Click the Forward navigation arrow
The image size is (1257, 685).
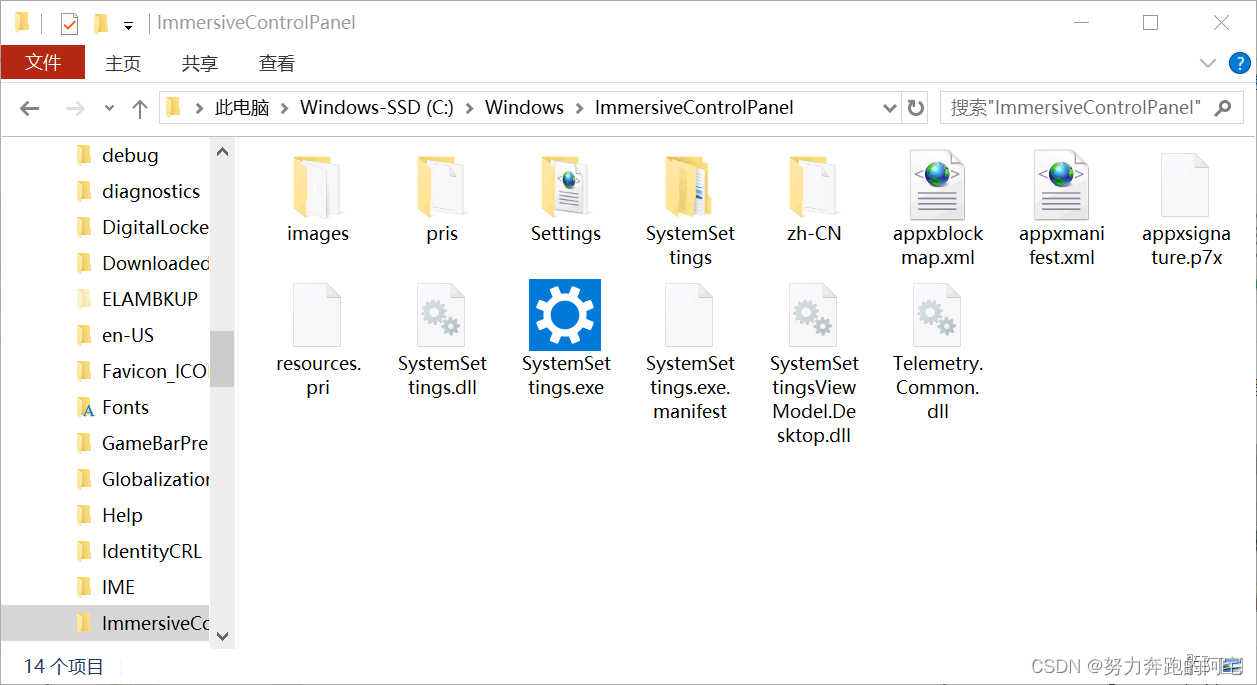[x=75, y=108]
